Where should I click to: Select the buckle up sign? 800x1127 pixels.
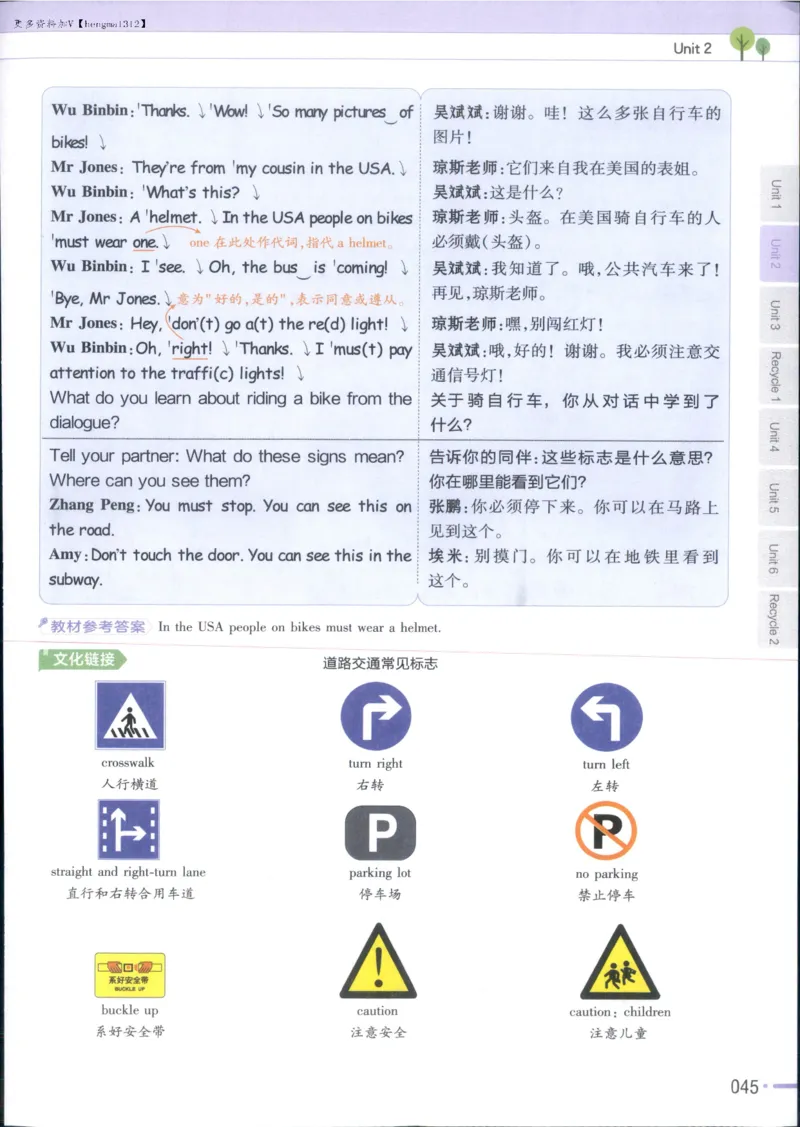[x=129, y=967]
